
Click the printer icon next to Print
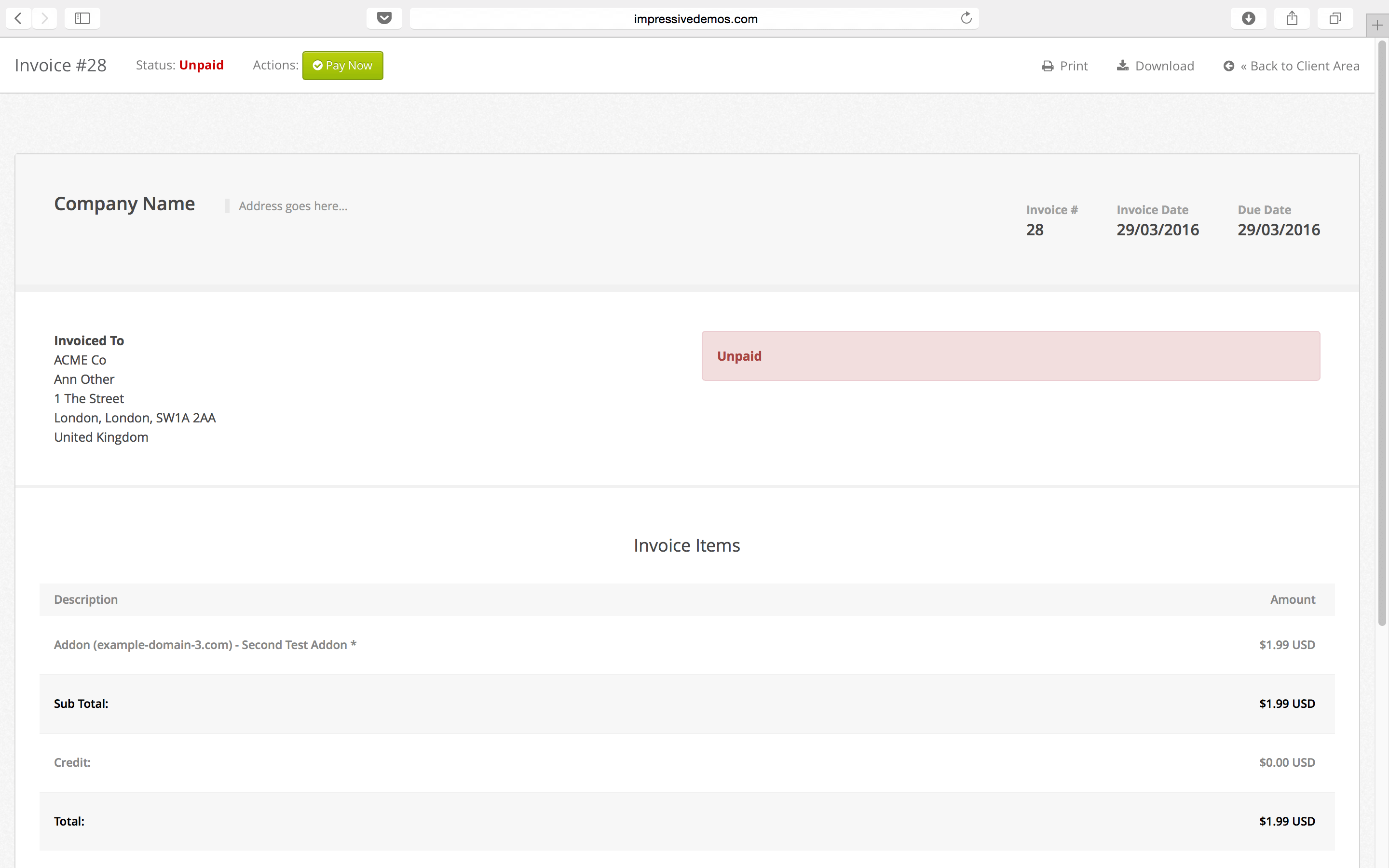click(x=1048, y=66)
